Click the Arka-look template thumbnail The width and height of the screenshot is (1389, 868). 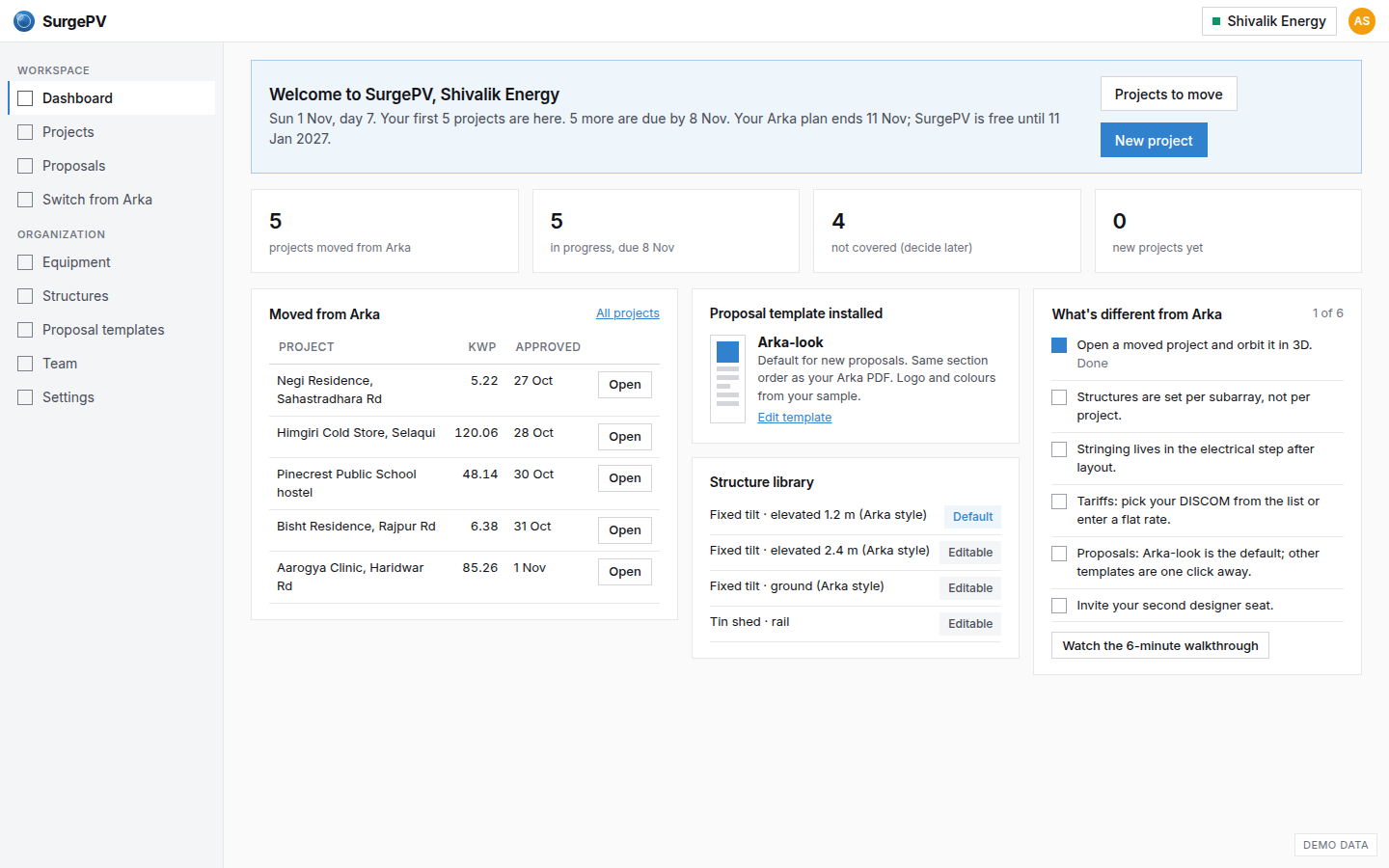coord(728,379)
